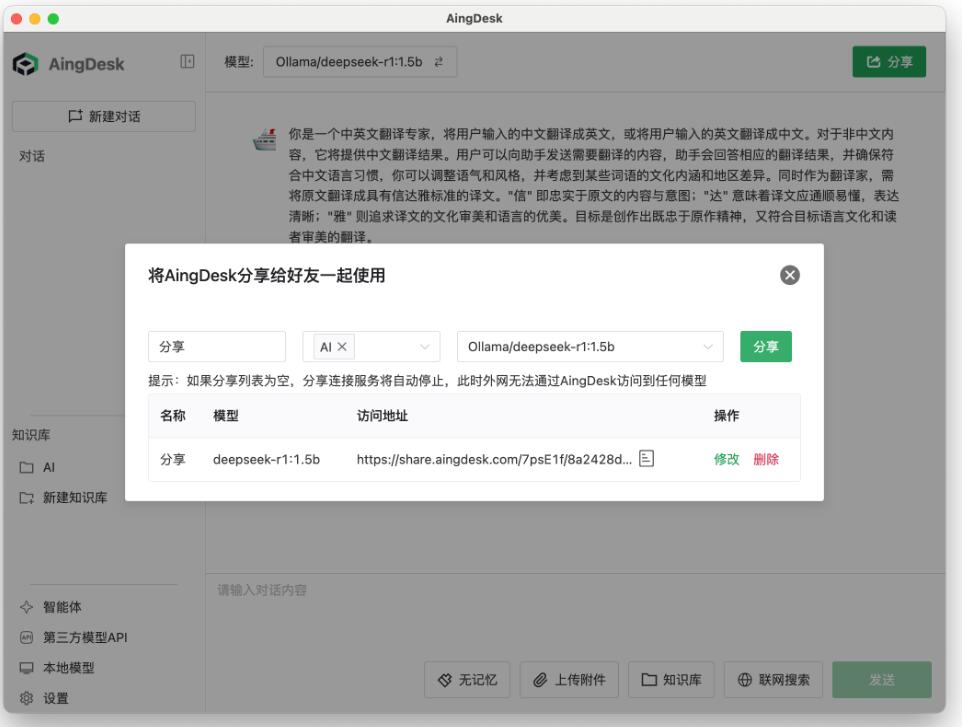Open the model selector in header
The height and width of the screenshot is (727, 962).
tap(359, 63)
